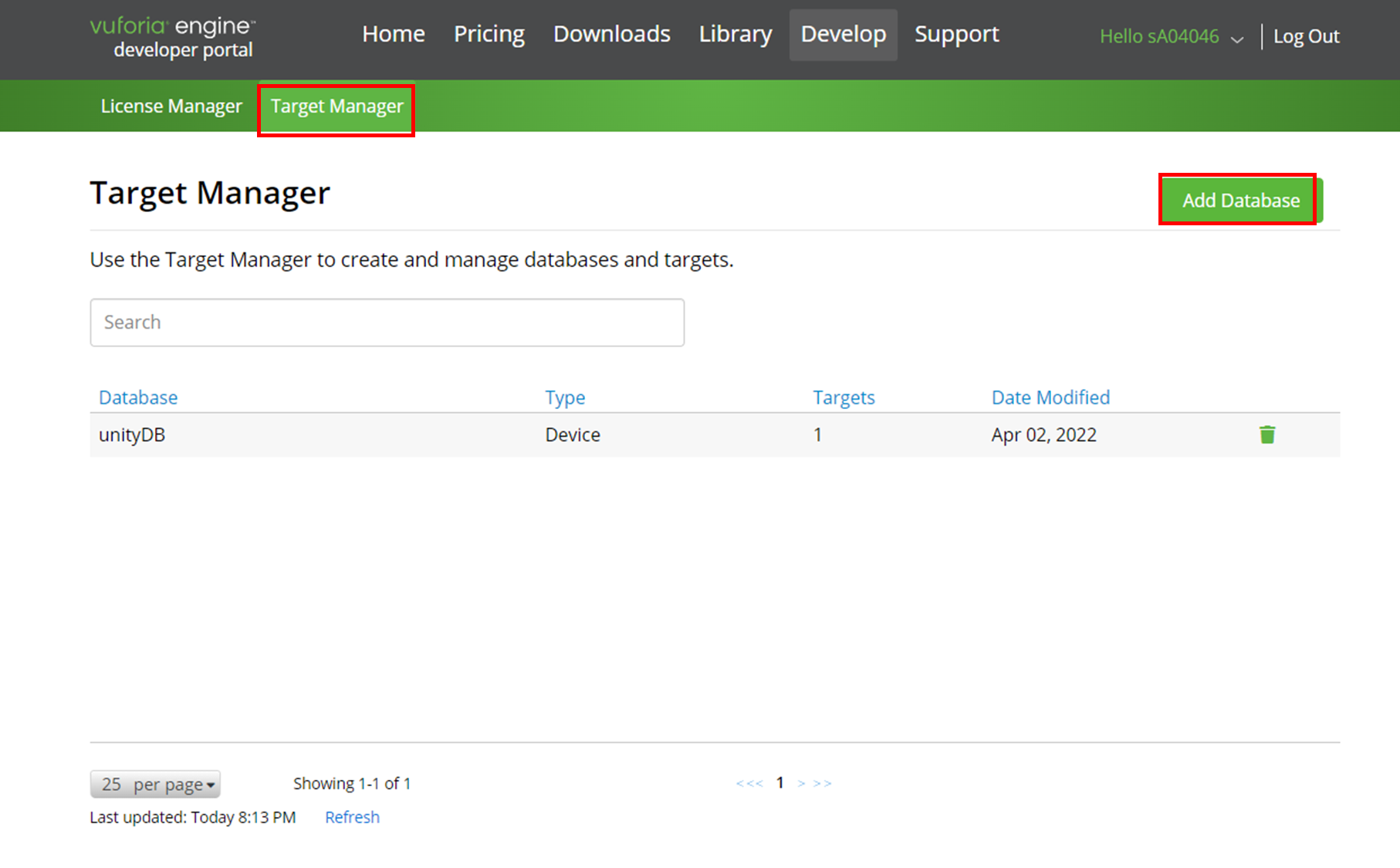Sort by the Type column header

tap(565, 397)
